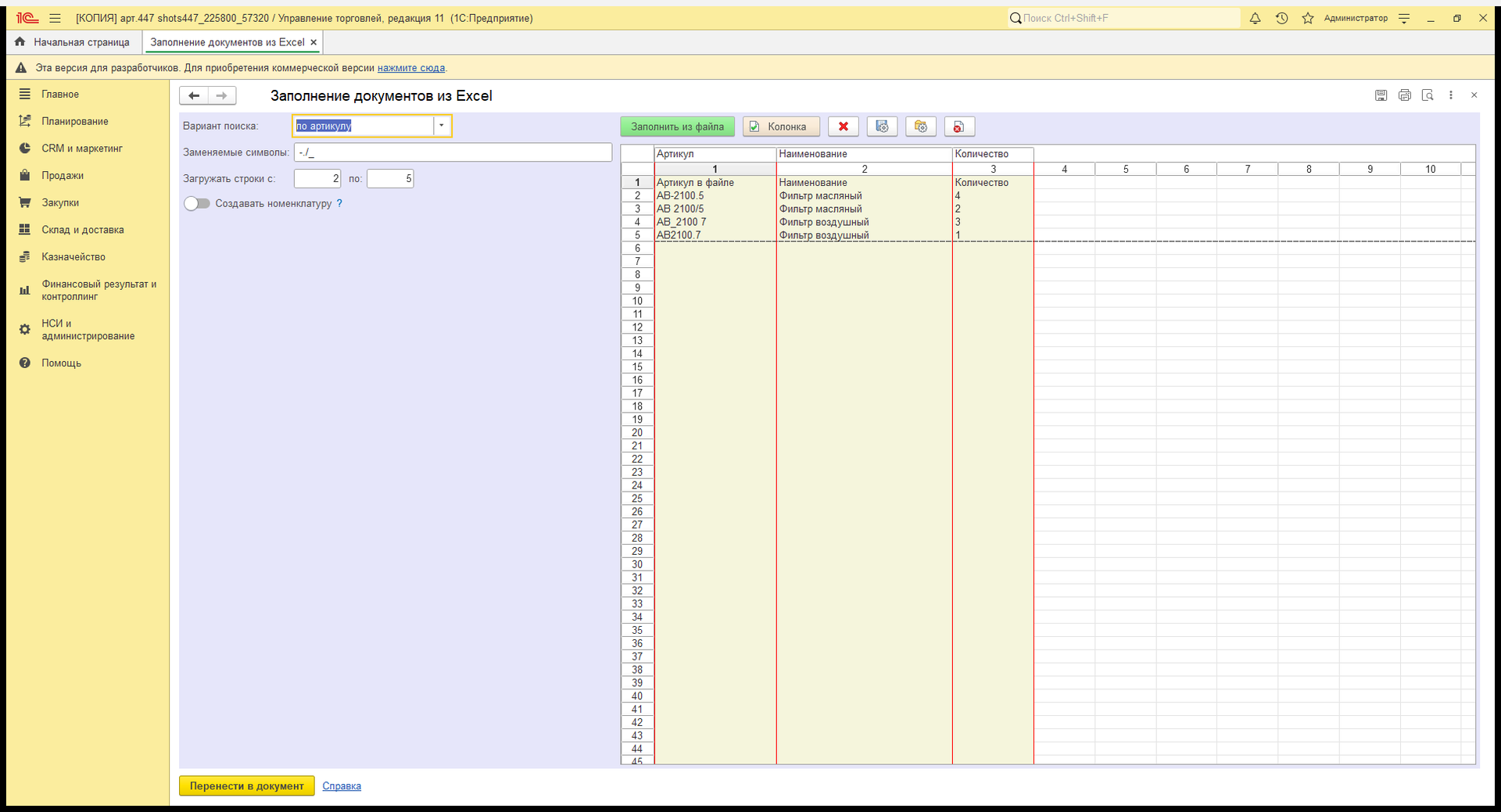
Task: Open the НСИ и администрирование section
Action: 88,330
